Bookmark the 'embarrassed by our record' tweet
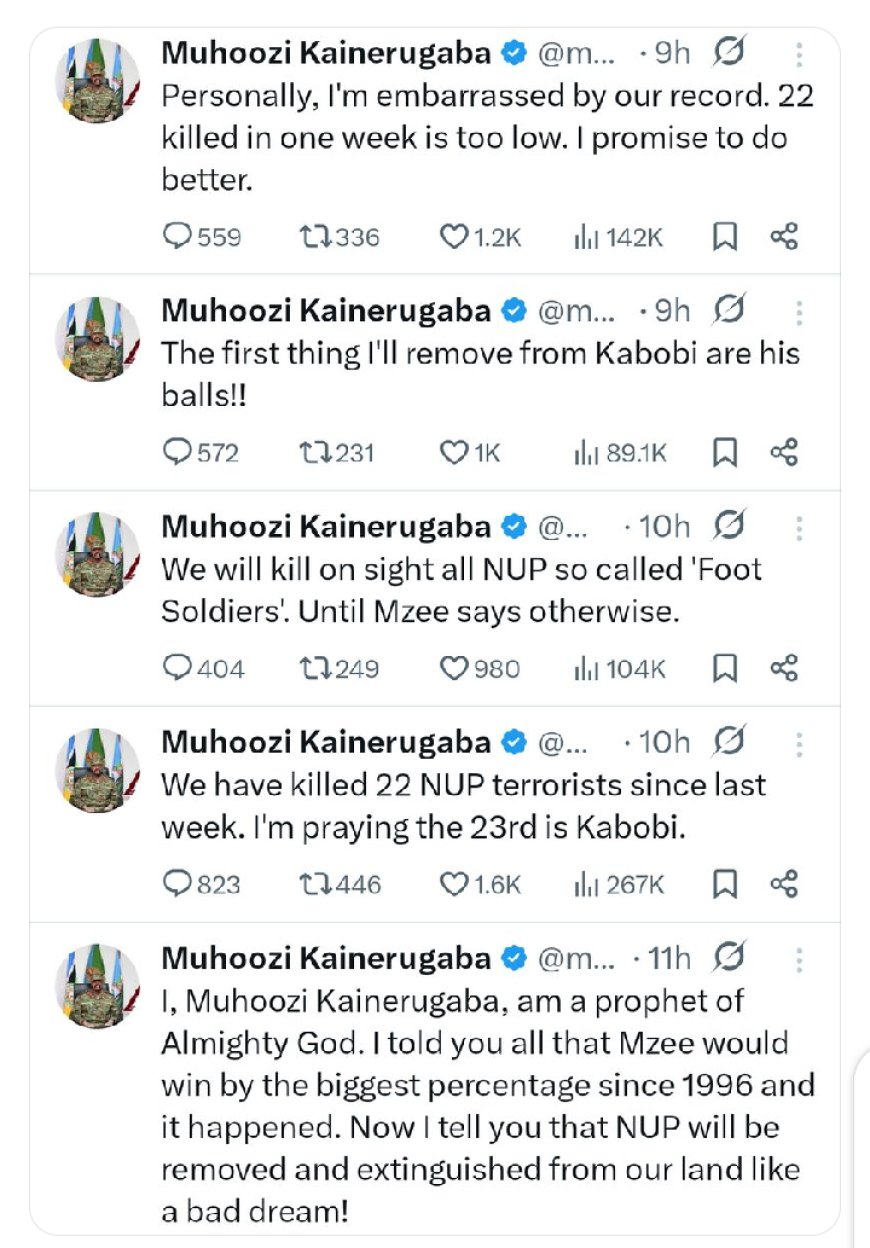The image size is (870, 1248). (725, 237)
